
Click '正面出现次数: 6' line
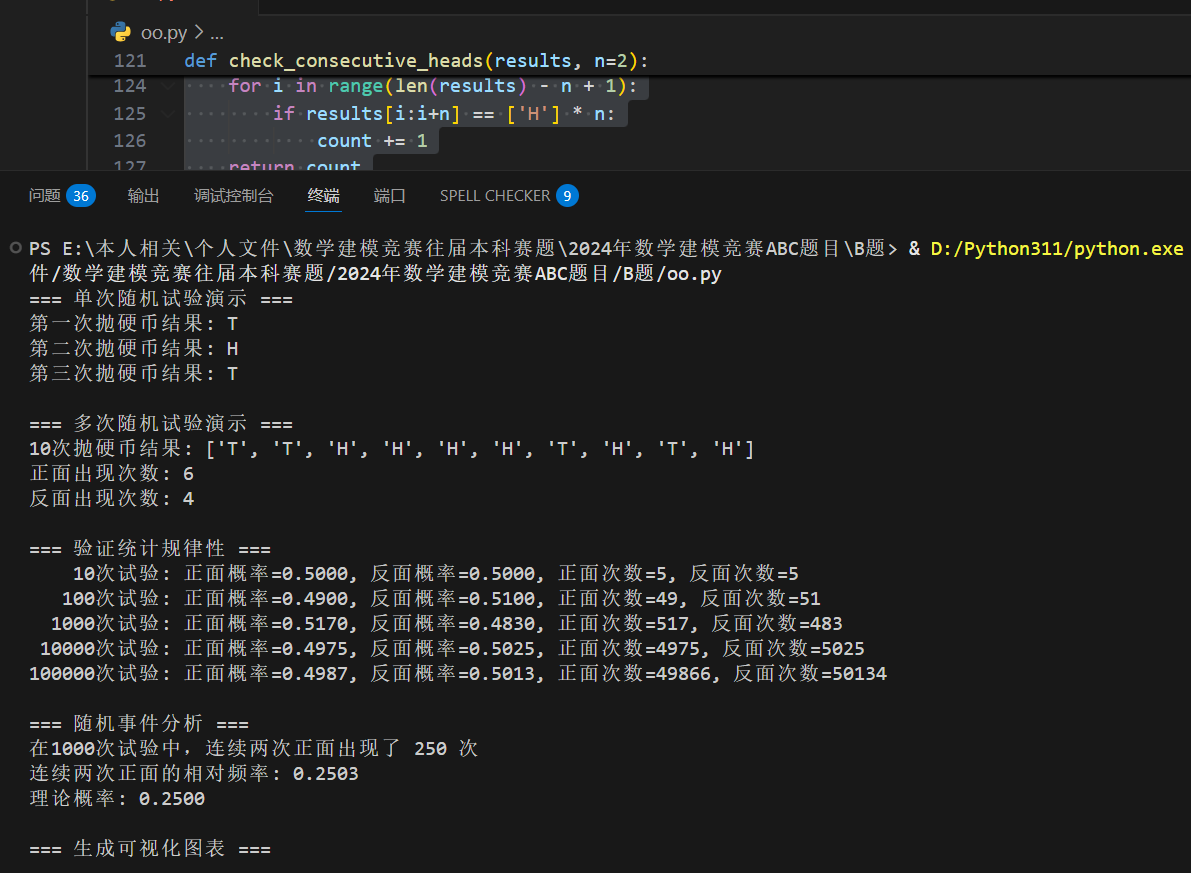coord(112,474)
